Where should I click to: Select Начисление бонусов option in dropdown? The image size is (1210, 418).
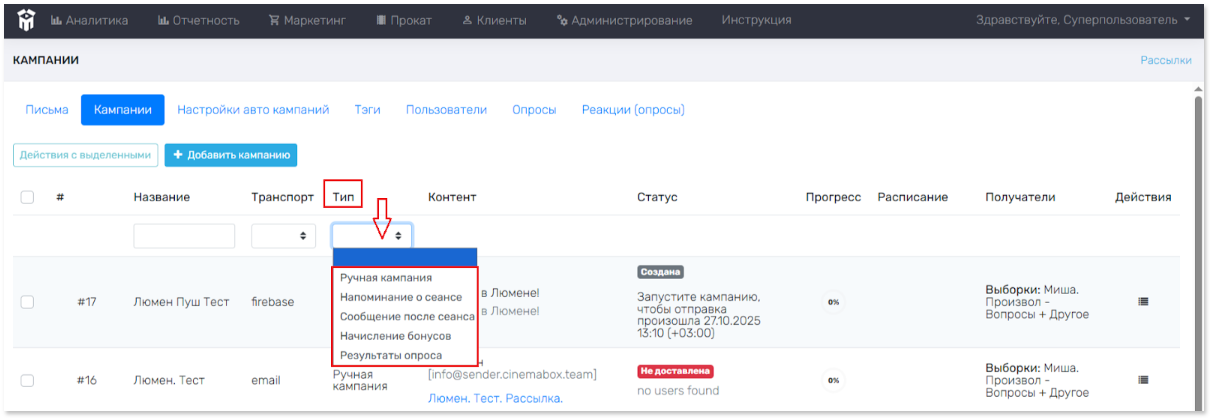(395, 336)
